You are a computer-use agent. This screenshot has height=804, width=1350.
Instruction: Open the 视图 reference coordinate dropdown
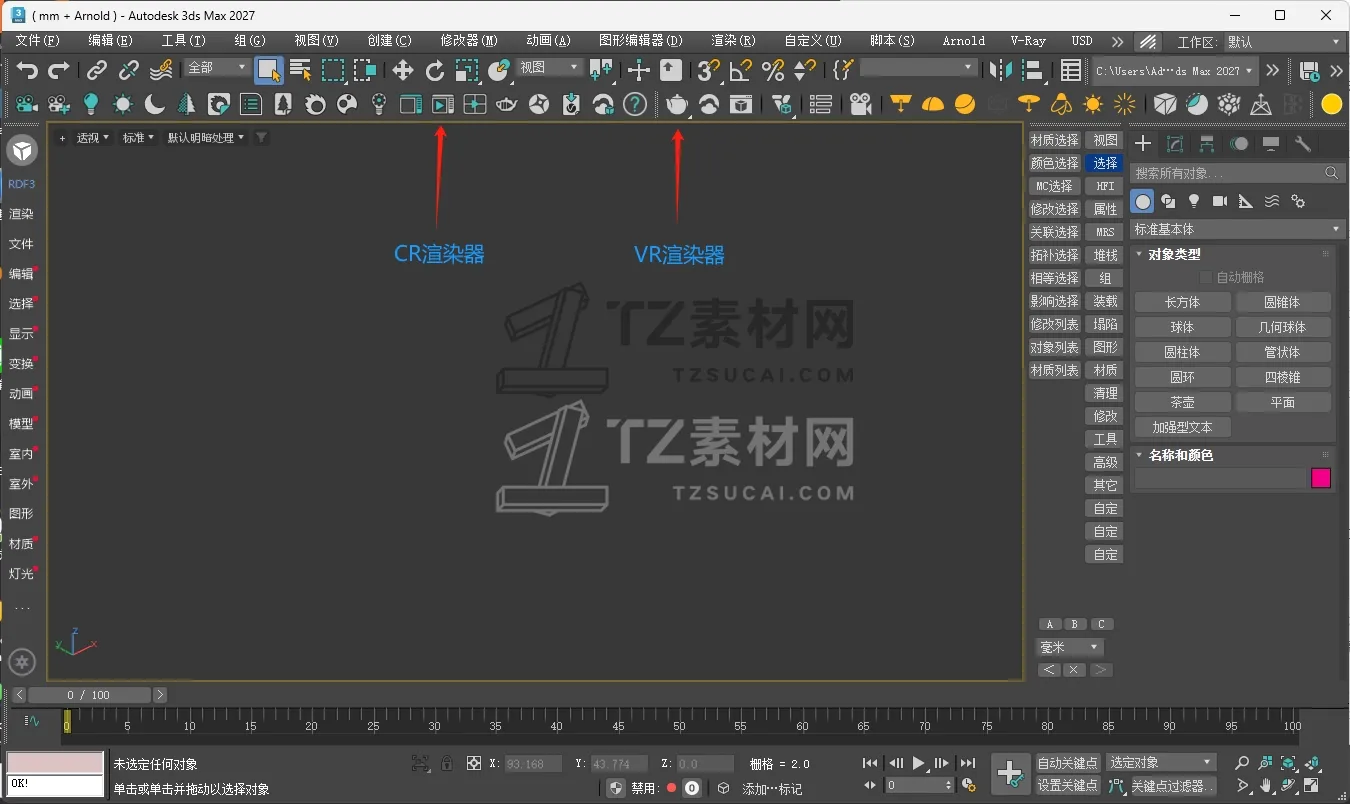550,67
